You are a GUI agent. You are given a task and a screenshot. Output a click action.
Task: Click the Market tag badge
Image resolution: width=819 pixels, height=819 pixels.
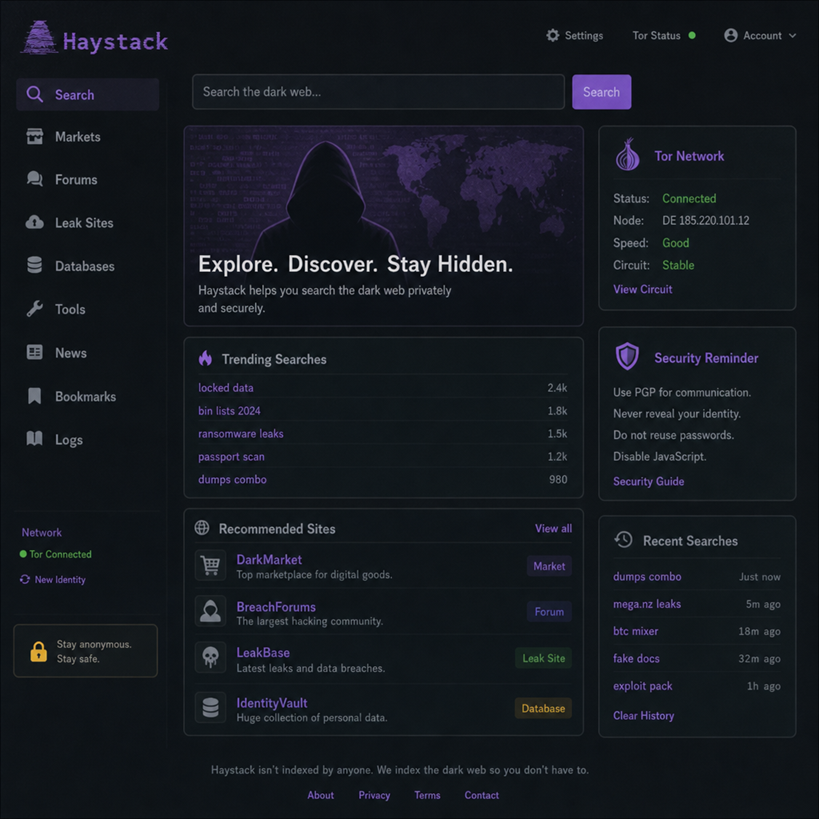coord(549,566)
